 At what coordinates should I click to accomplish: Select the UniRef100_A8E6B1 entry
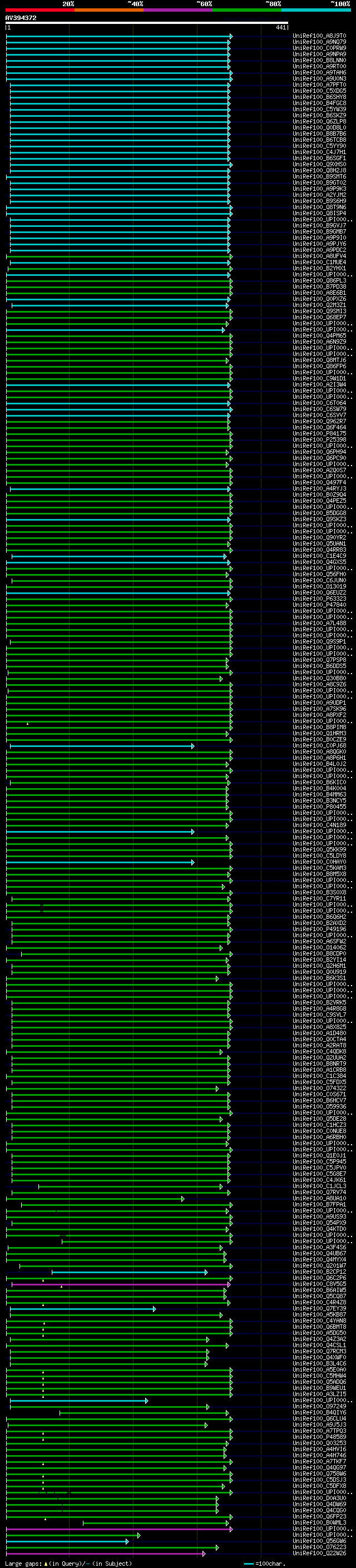tap(319, 293)
